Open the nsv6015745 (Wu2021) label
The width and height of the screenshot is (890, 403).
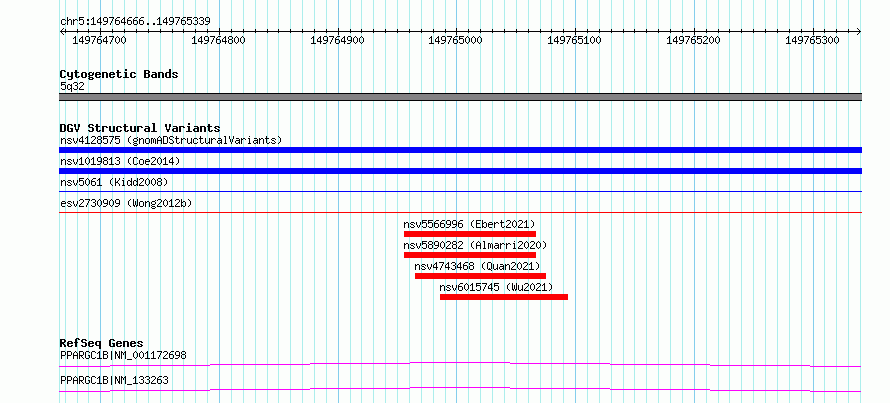pyautogui.click(x=496, y=287)
